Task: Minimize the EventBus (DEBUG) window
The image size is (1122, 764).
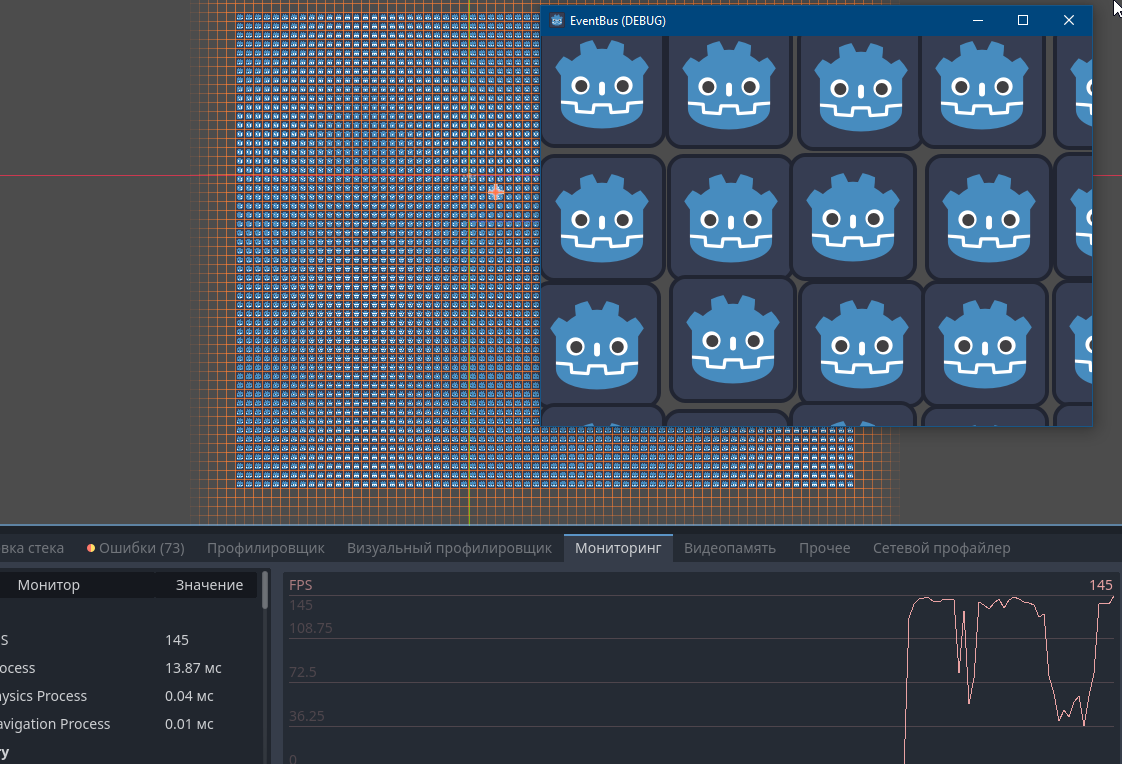Action: 977,20
